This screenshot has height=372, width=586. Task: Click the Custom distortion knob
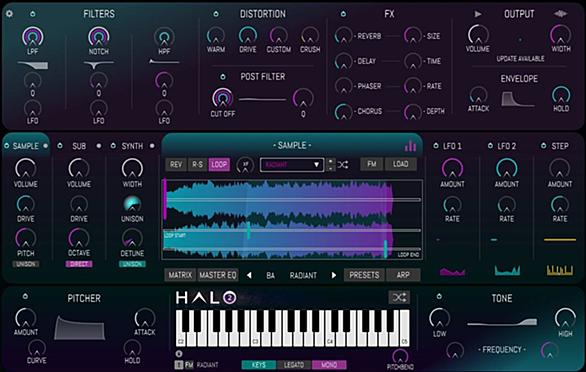point(279,36)
